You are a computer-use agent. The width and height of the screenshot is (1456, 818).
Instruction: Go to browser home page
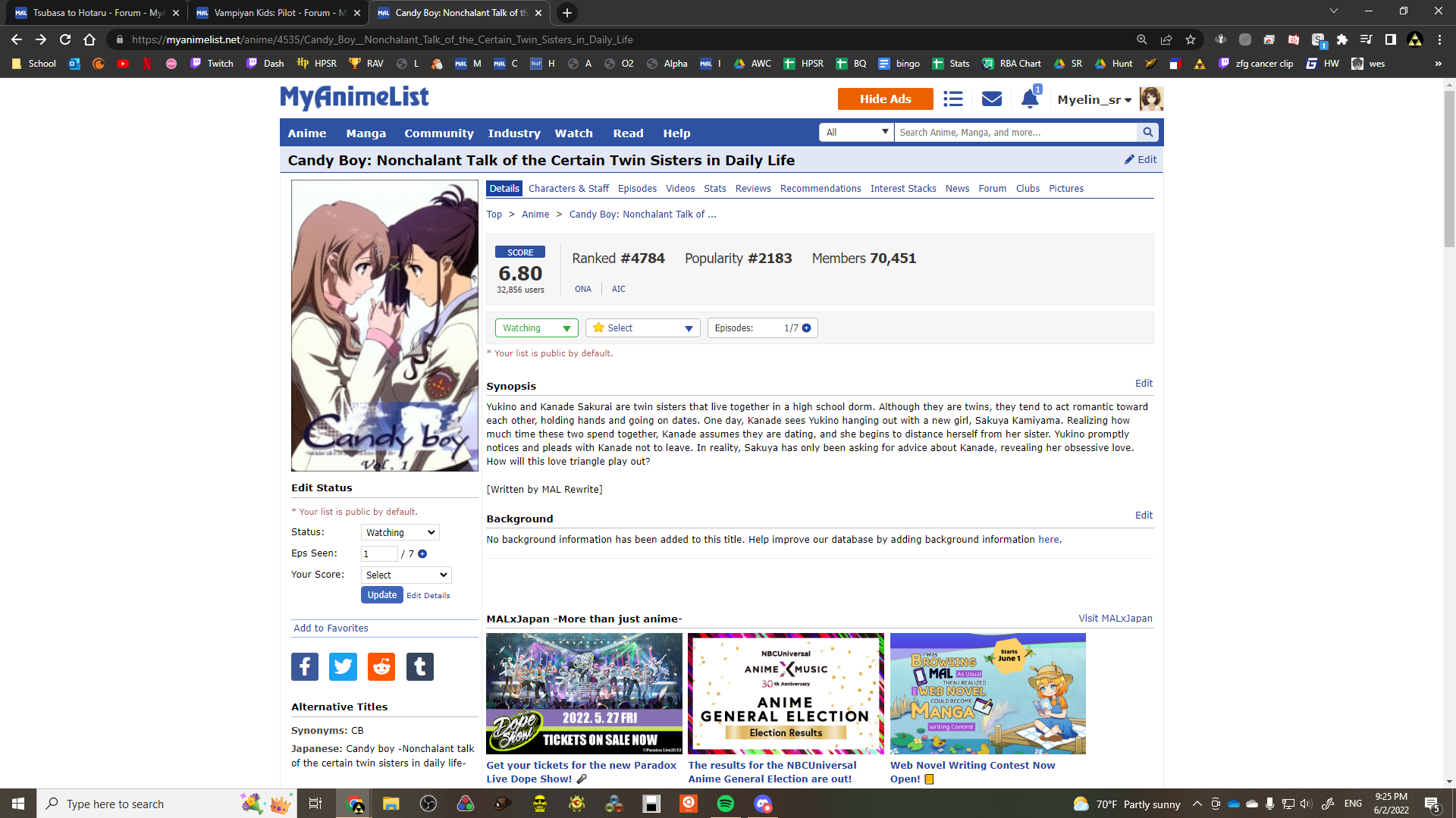(x=89, y=39)
